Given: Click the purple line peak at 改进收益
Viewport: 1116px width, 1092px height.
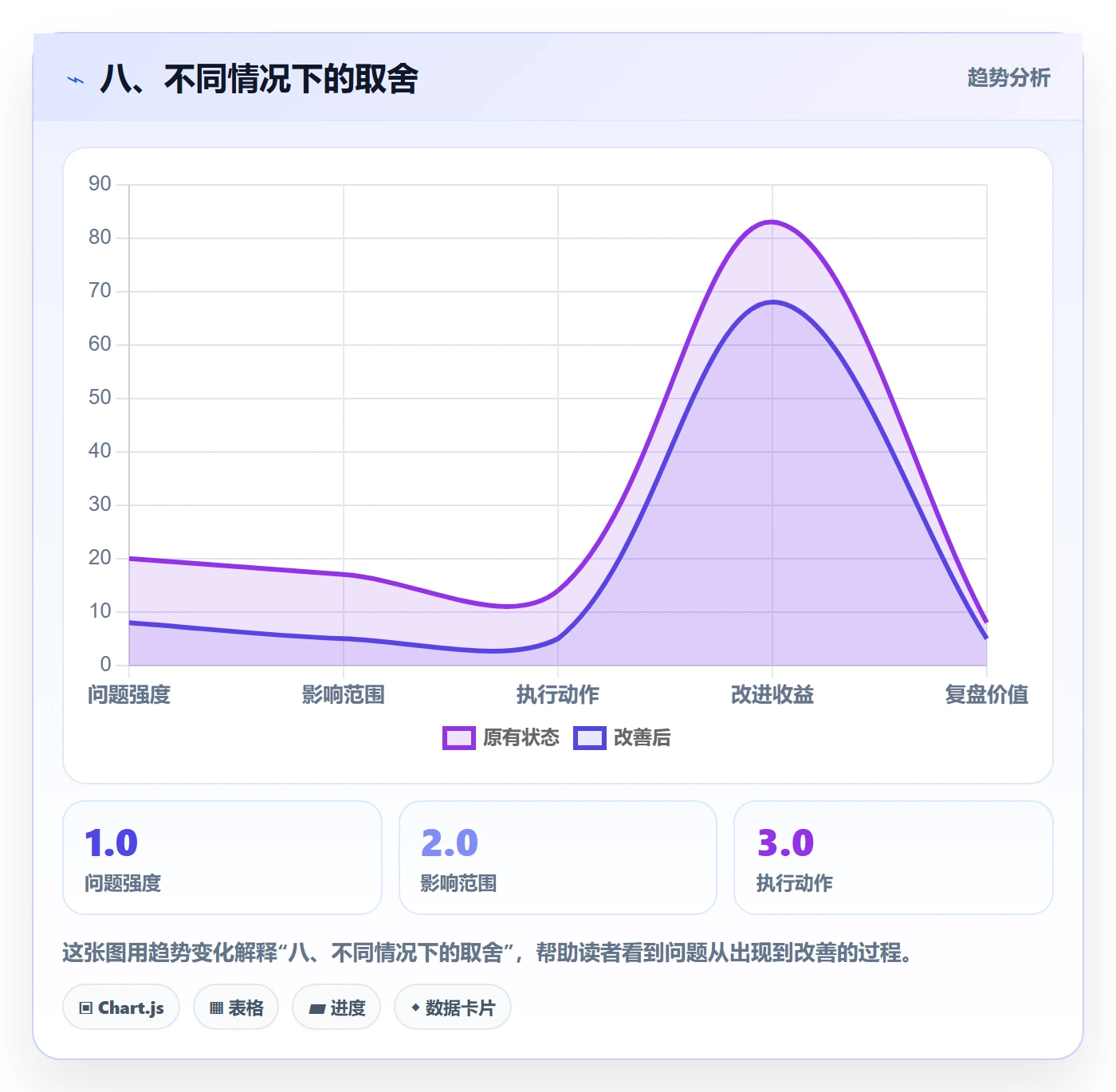Looking at the screenshot, I should tap(772, 222).
